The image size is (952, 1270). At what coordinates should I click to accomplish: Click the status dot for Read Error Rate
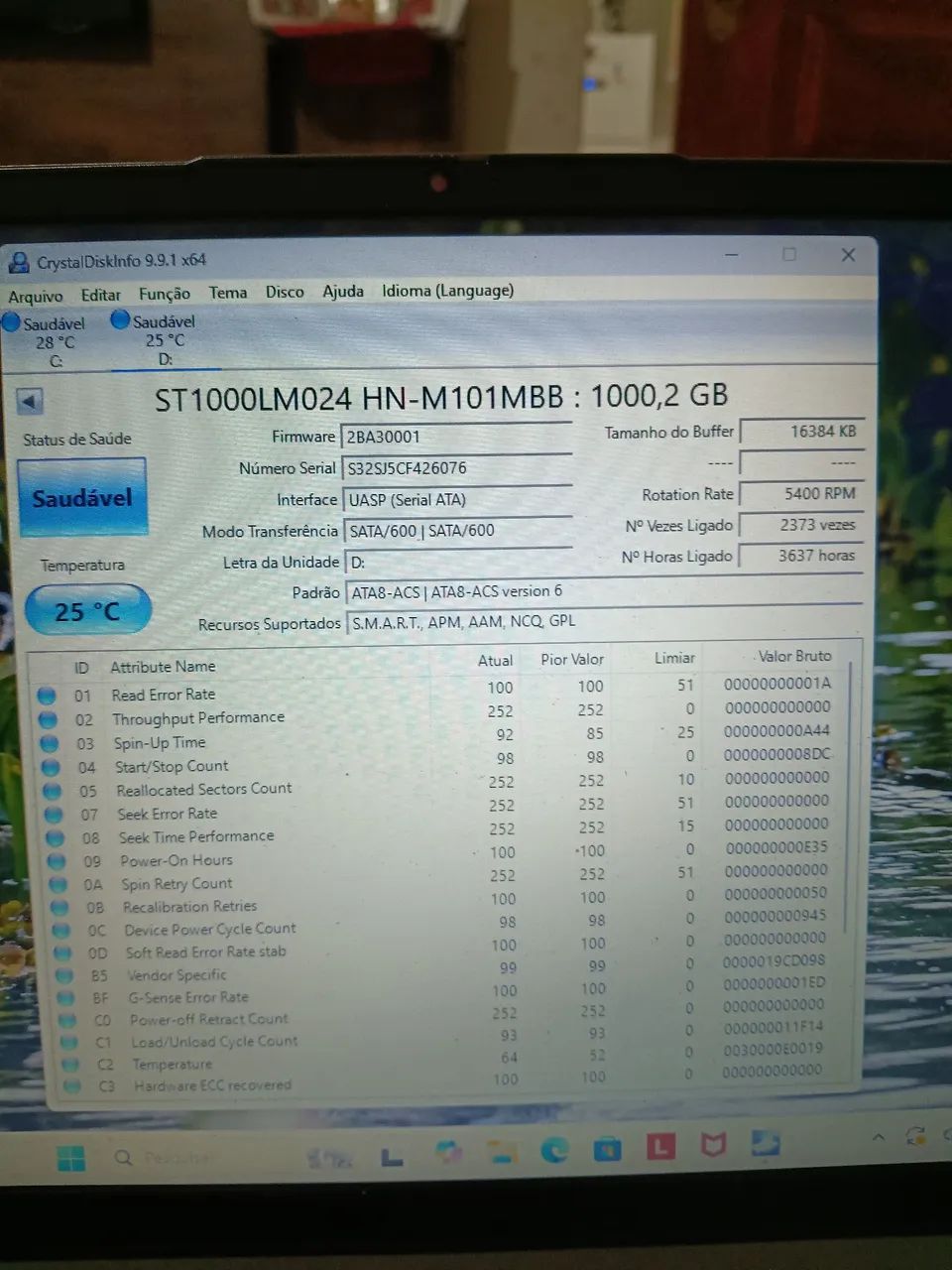click(47, 696)
